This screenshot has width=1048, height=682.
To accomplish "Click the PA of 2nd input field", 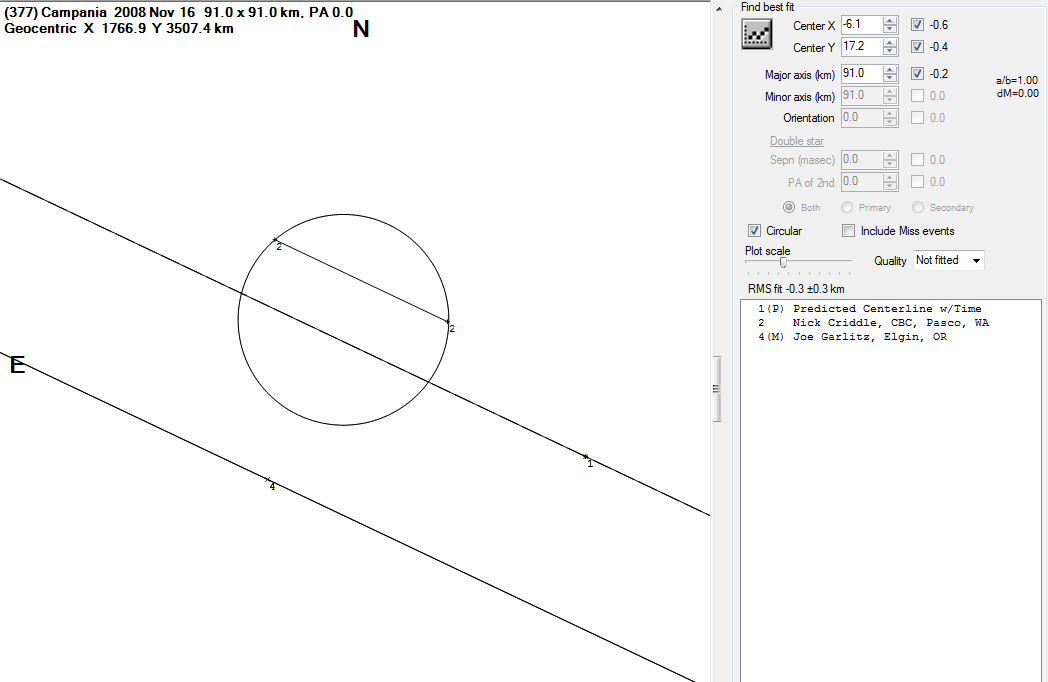I will [x=862, y=182].
